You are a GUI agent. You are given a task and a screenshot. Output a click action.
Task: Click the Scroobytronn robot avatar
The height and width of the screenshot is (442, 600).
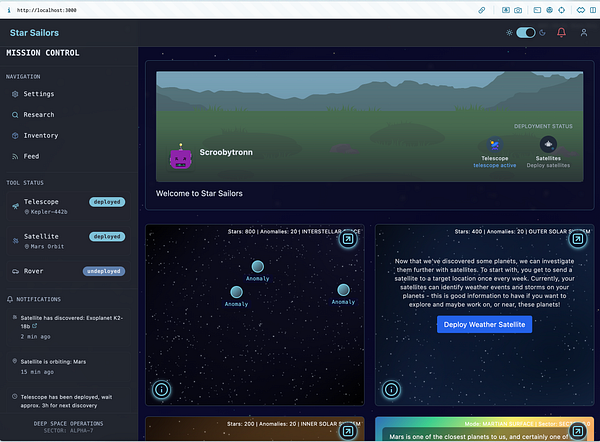[x=181, y=157]
